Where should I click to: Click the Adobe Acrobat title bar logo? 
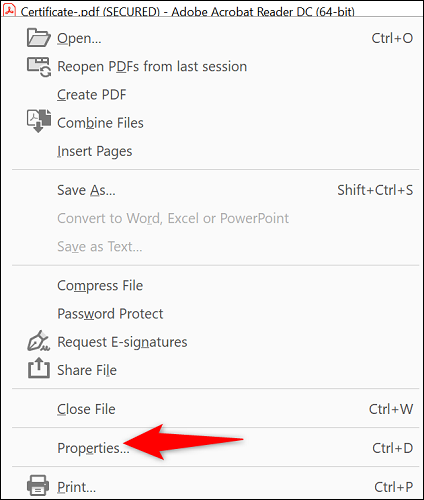[x=9, y=11]
